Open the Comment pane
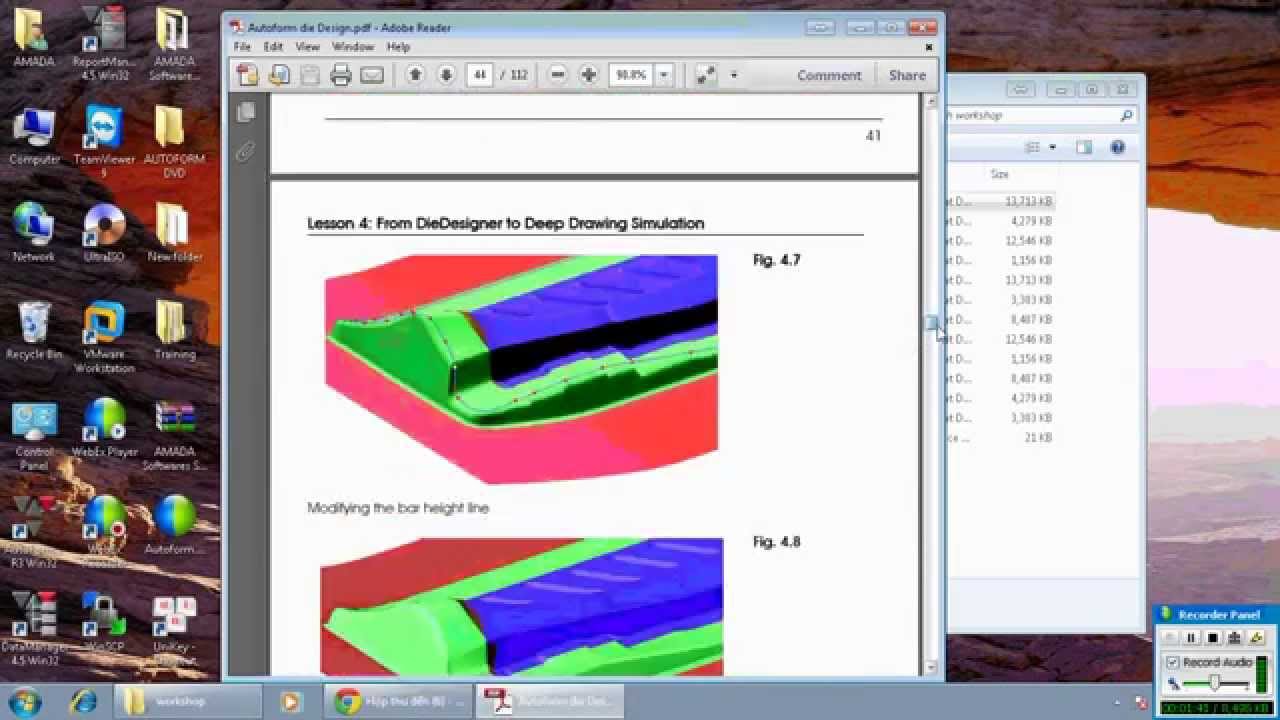 829,75
